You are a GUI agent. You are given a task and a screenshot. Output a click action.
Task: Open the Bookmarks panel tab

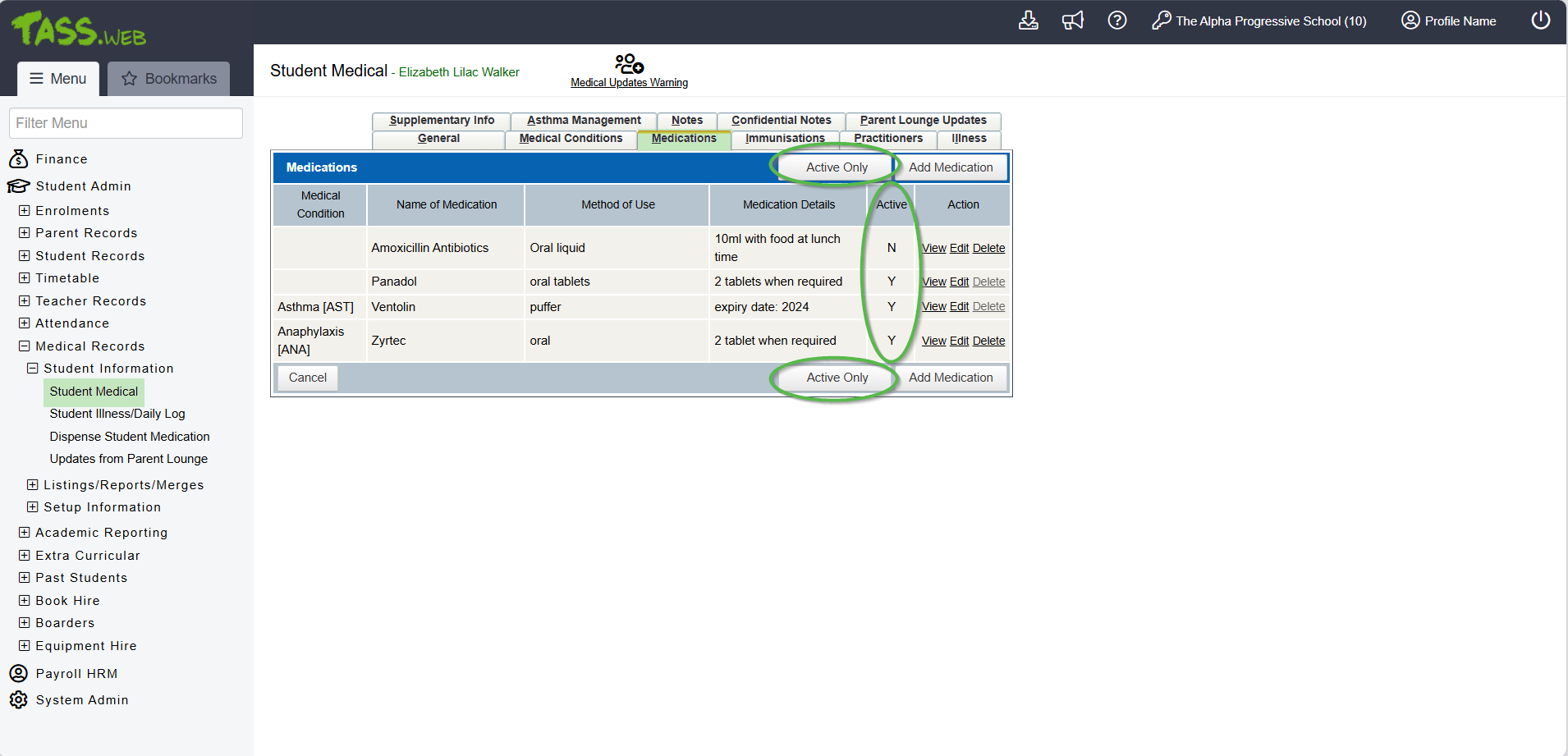[169, 79]
